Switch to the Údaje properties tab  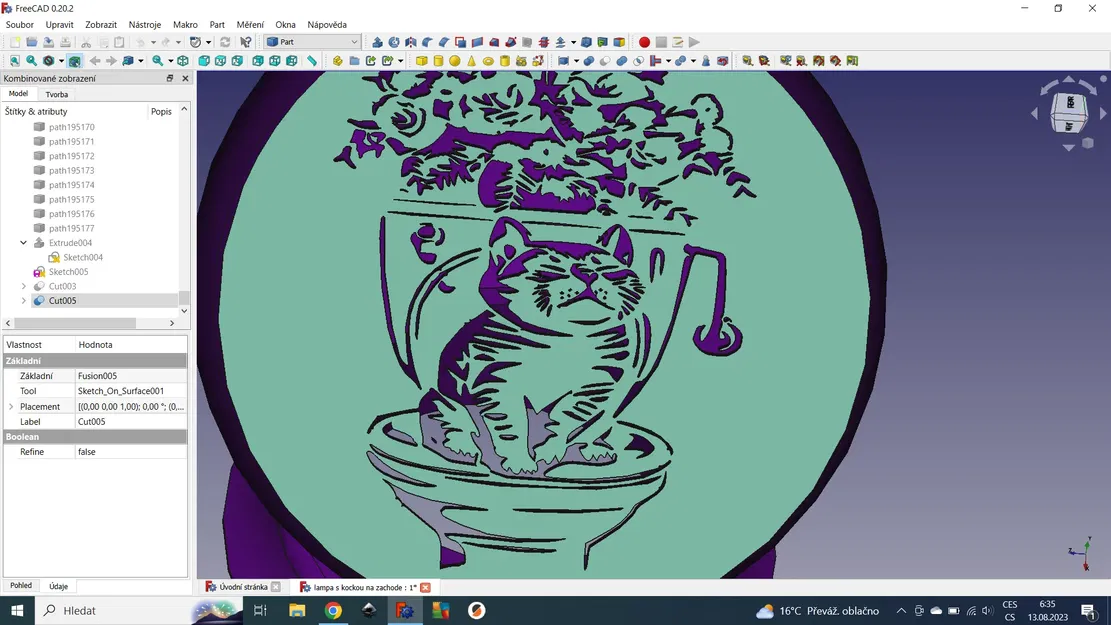pyautogui.click(x=58, y=586)
